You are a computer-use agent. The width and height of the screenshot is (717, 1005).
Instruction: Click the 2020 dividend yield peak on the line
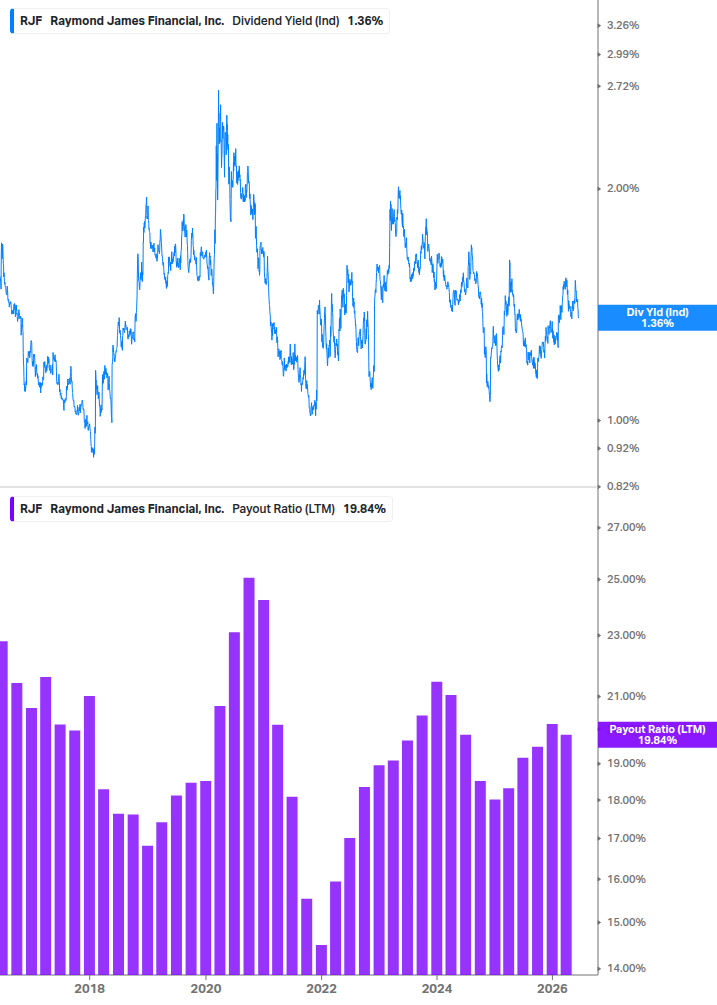tap(218, 92)
